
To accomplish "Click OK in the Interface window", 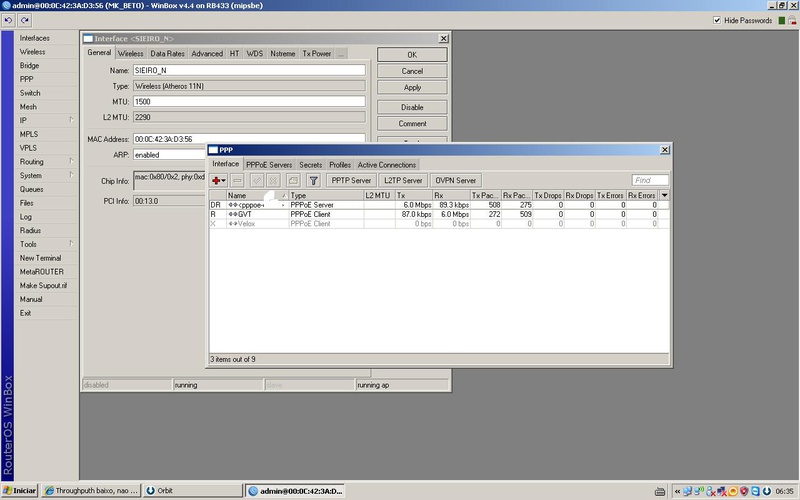I will 412,55.
